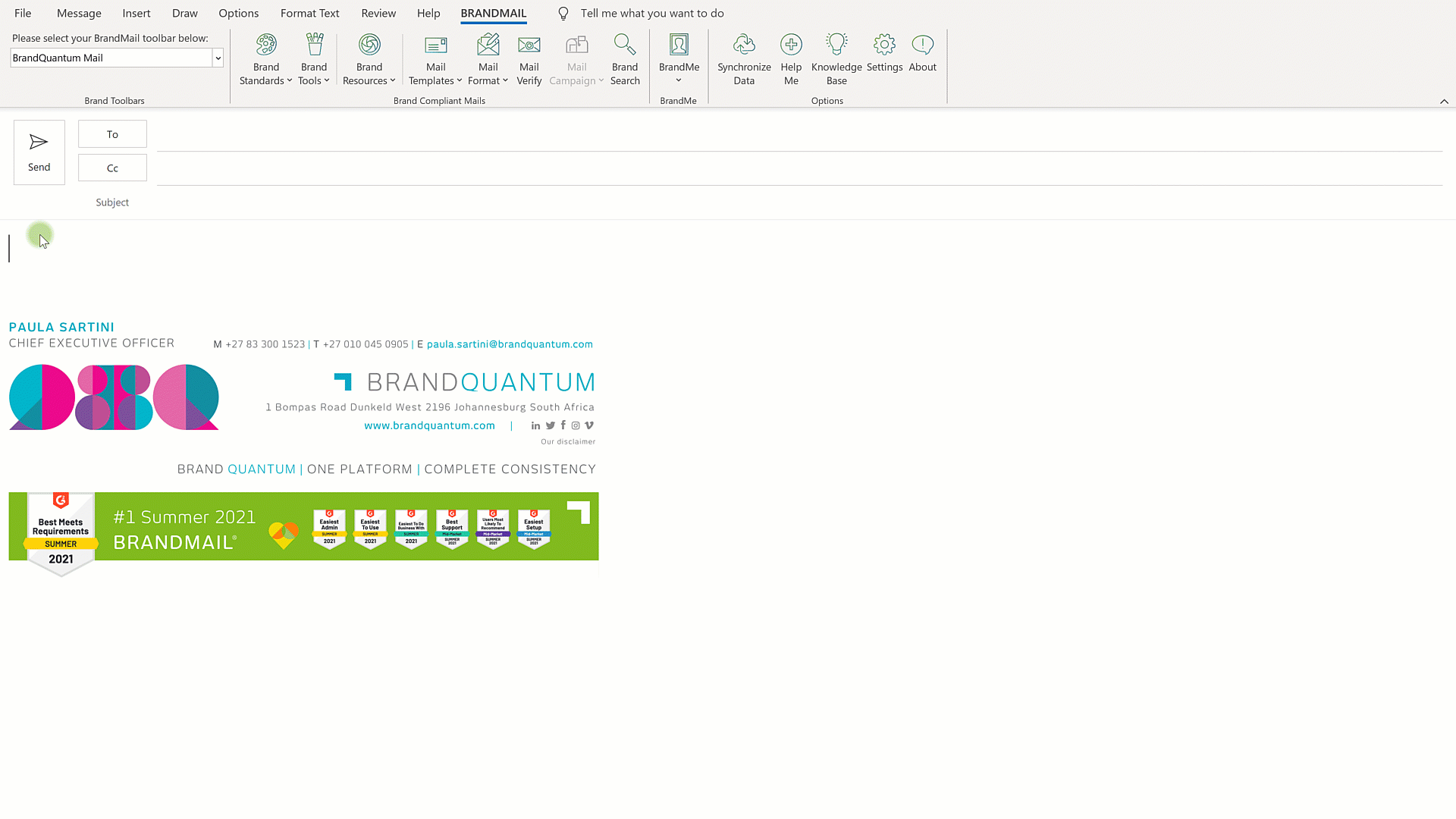Click the www.brandquantum.com link
This screenshot has width=1456, height=819.
click(x=429, y=425)
